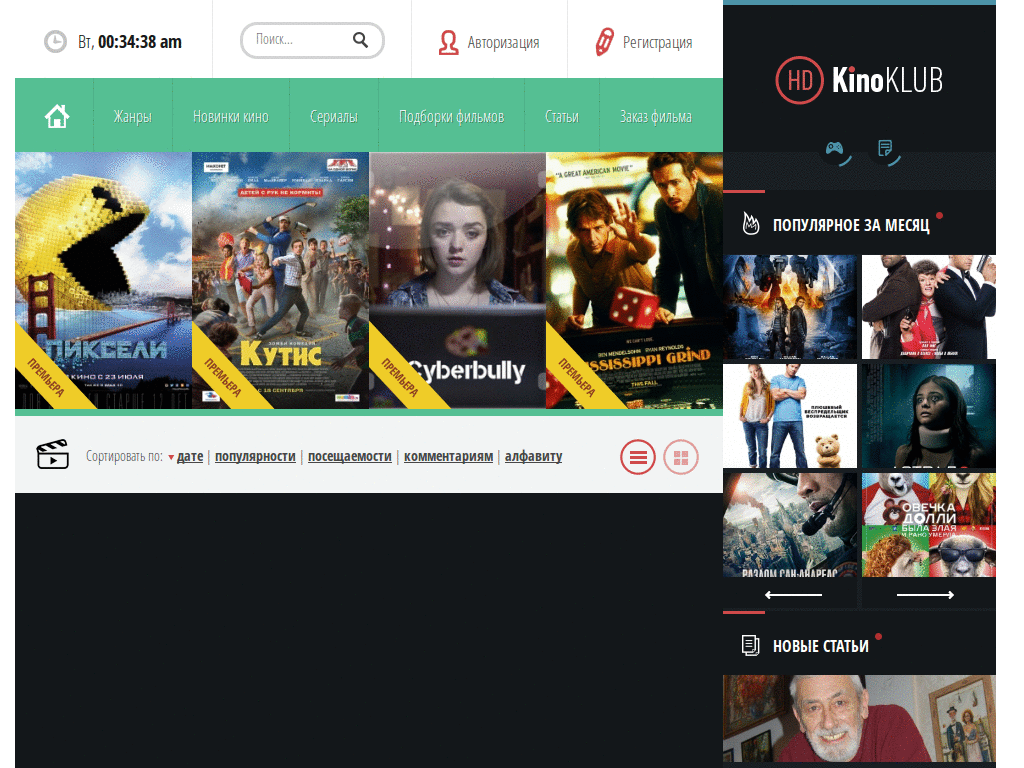Image resolution: width=1024 pixels, height=768 pixels.
Task: Sort by посещаемости
Action: pyautogui.click(x=349, y=456)
